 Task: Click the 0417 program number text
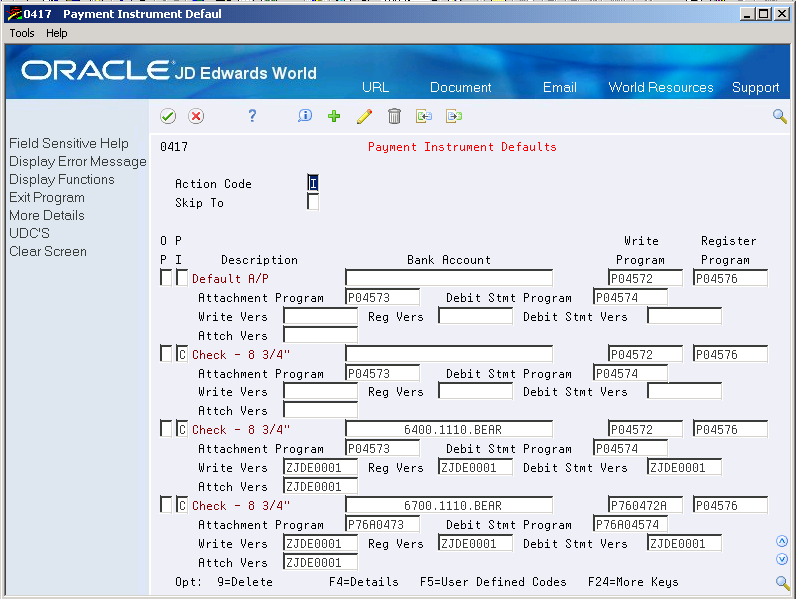pos(174,147)
